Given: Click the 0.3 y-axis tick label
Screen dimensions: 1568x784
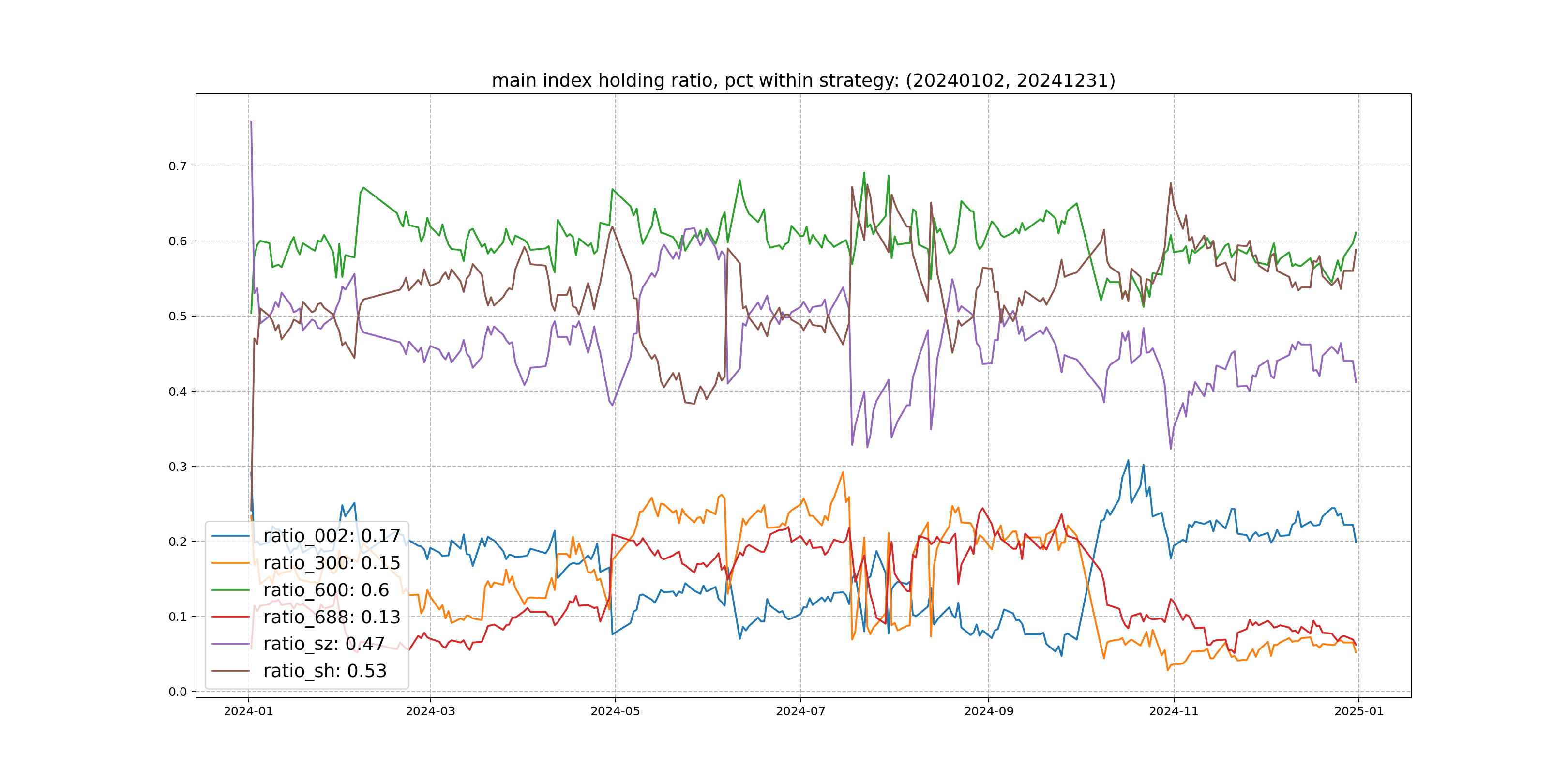Looking at the screenshot, I should (x=178, y=467).
